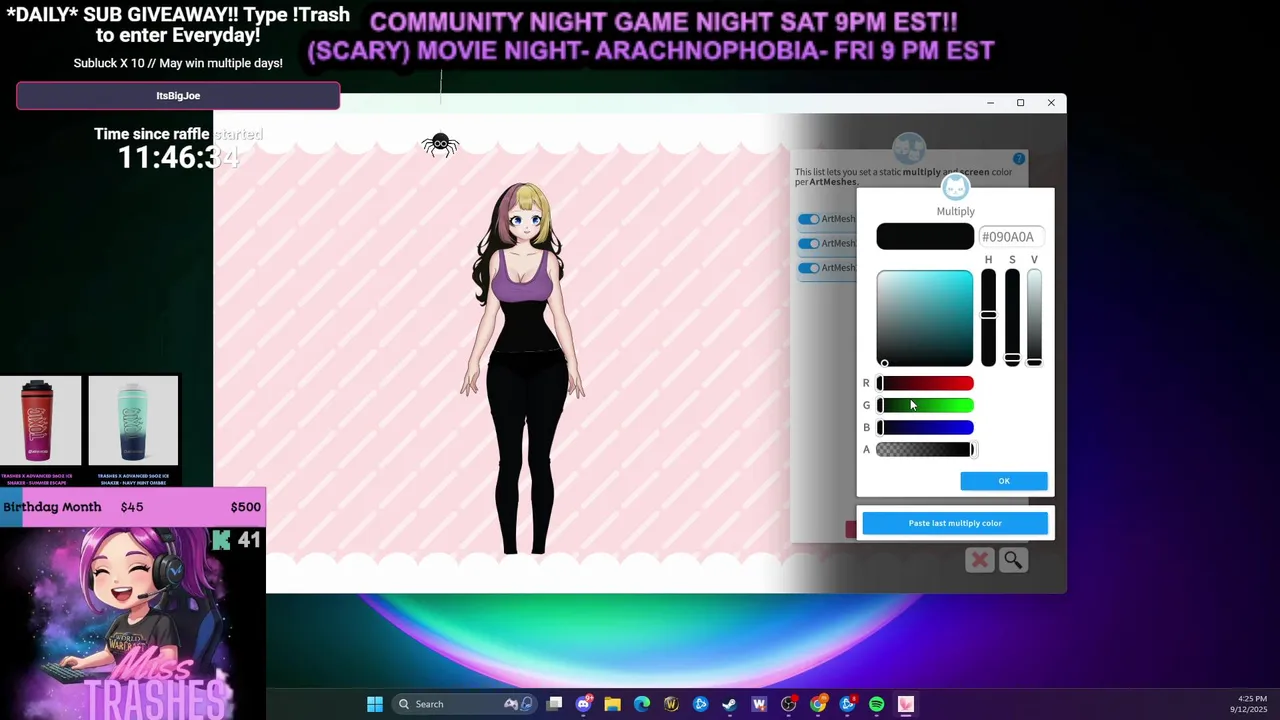Click the magnifier search icon in VTube Studio
This screenshot has width=1280, height=720.
click(x=1013, y=561)
